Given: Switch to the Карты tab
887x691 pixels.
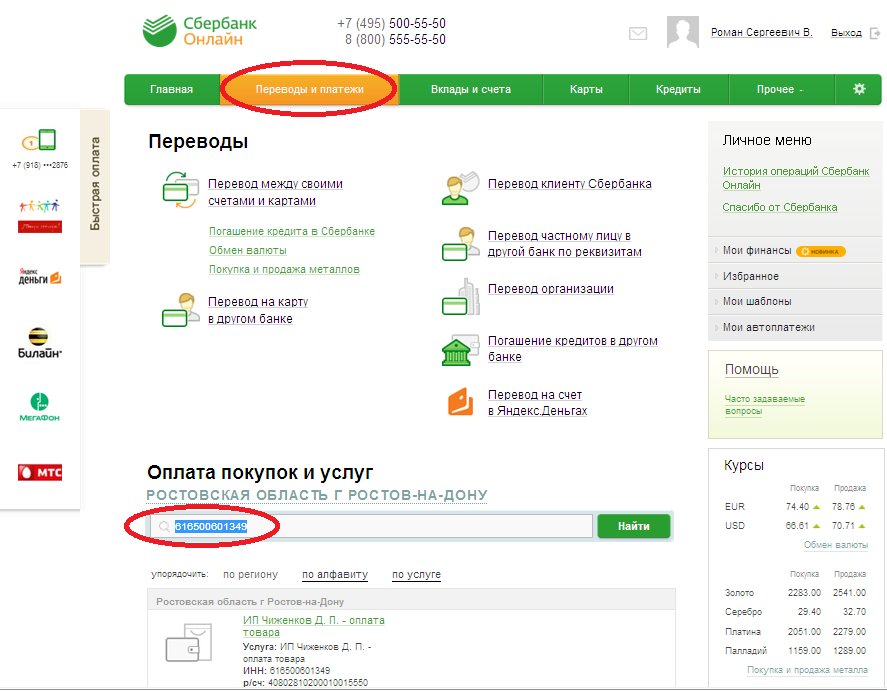Looking at the screenshot, I should 586,89.
